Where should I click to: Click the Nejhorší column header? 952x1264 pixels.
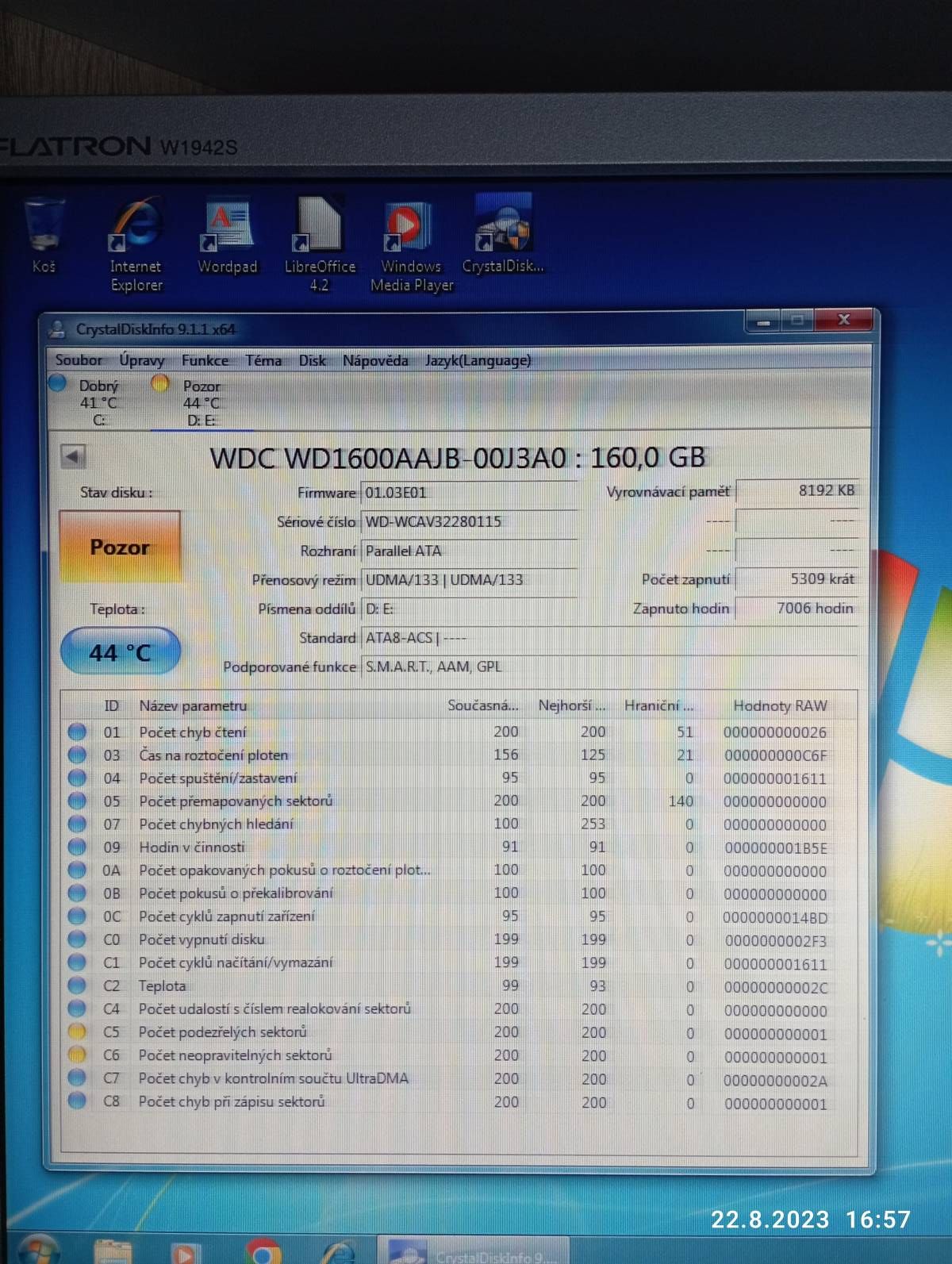(572, 705)
